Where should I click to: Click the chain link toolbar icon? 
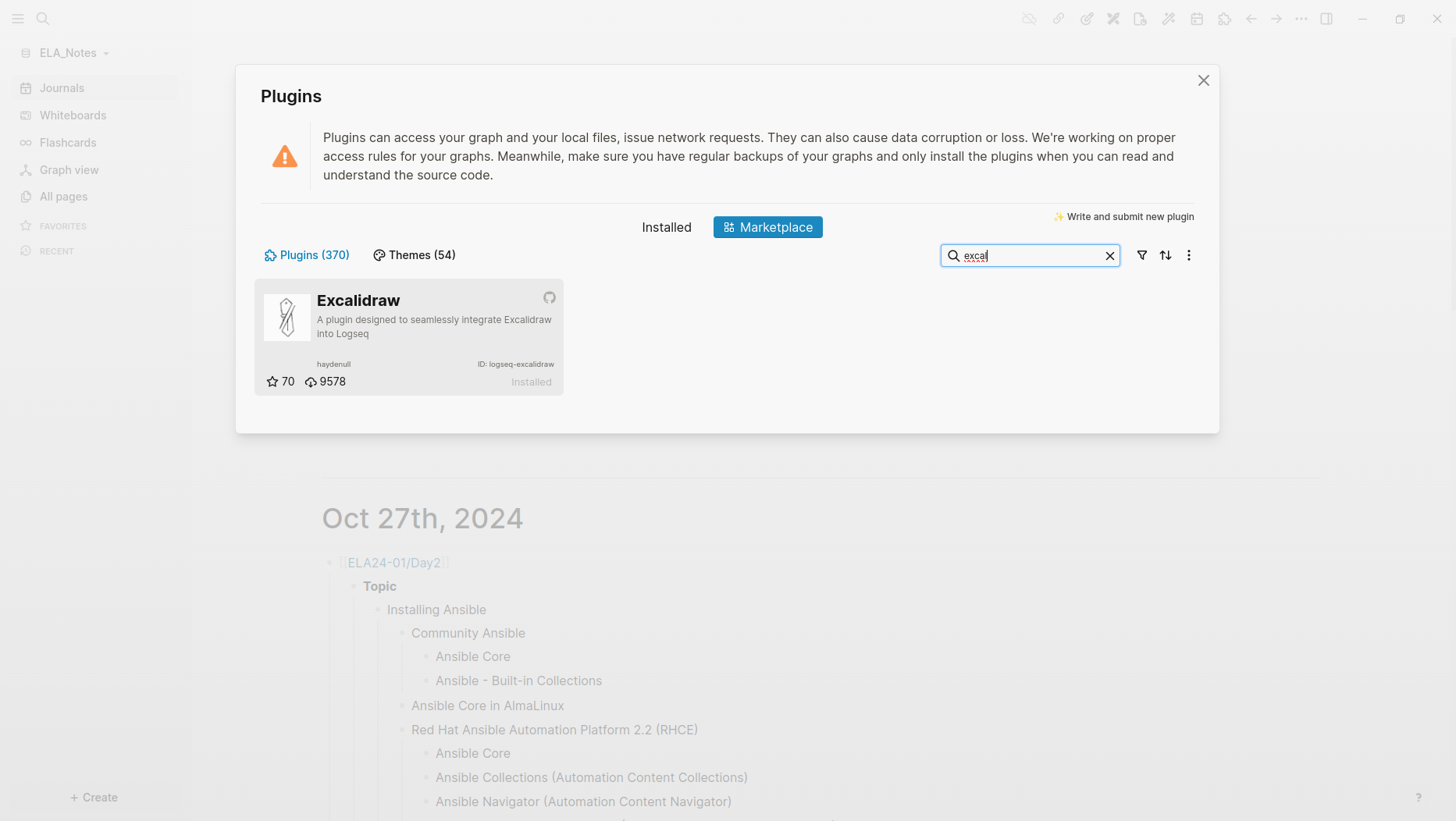tap(1058, 19)
